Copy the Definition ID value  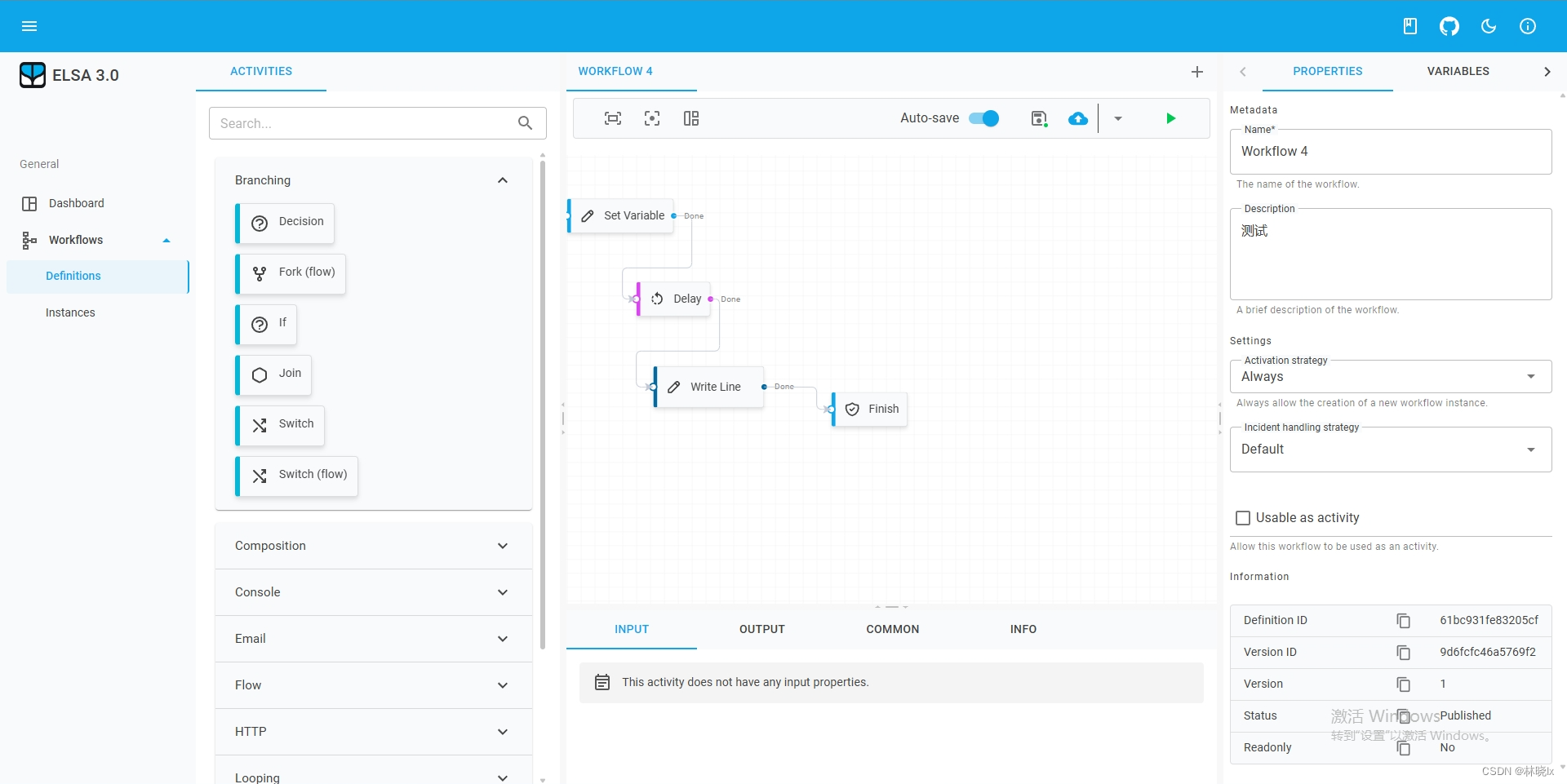click(x=1403, y=621)
